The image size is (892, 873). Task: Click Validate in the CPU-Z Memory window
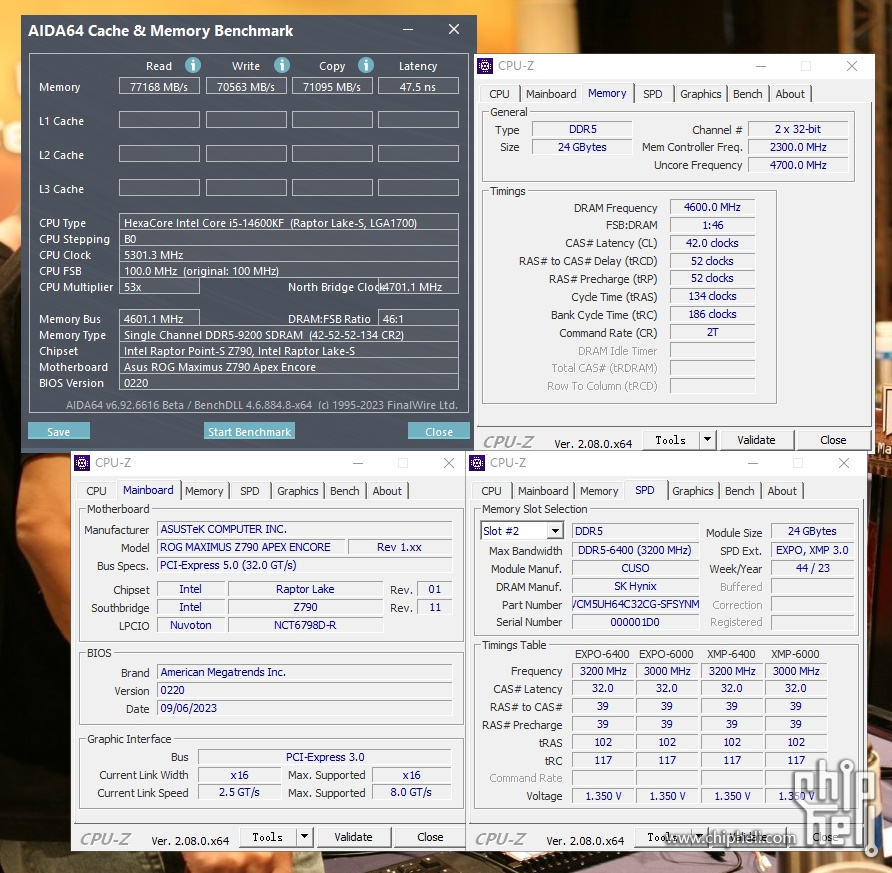pyautogui.click(x=756, y=440)
